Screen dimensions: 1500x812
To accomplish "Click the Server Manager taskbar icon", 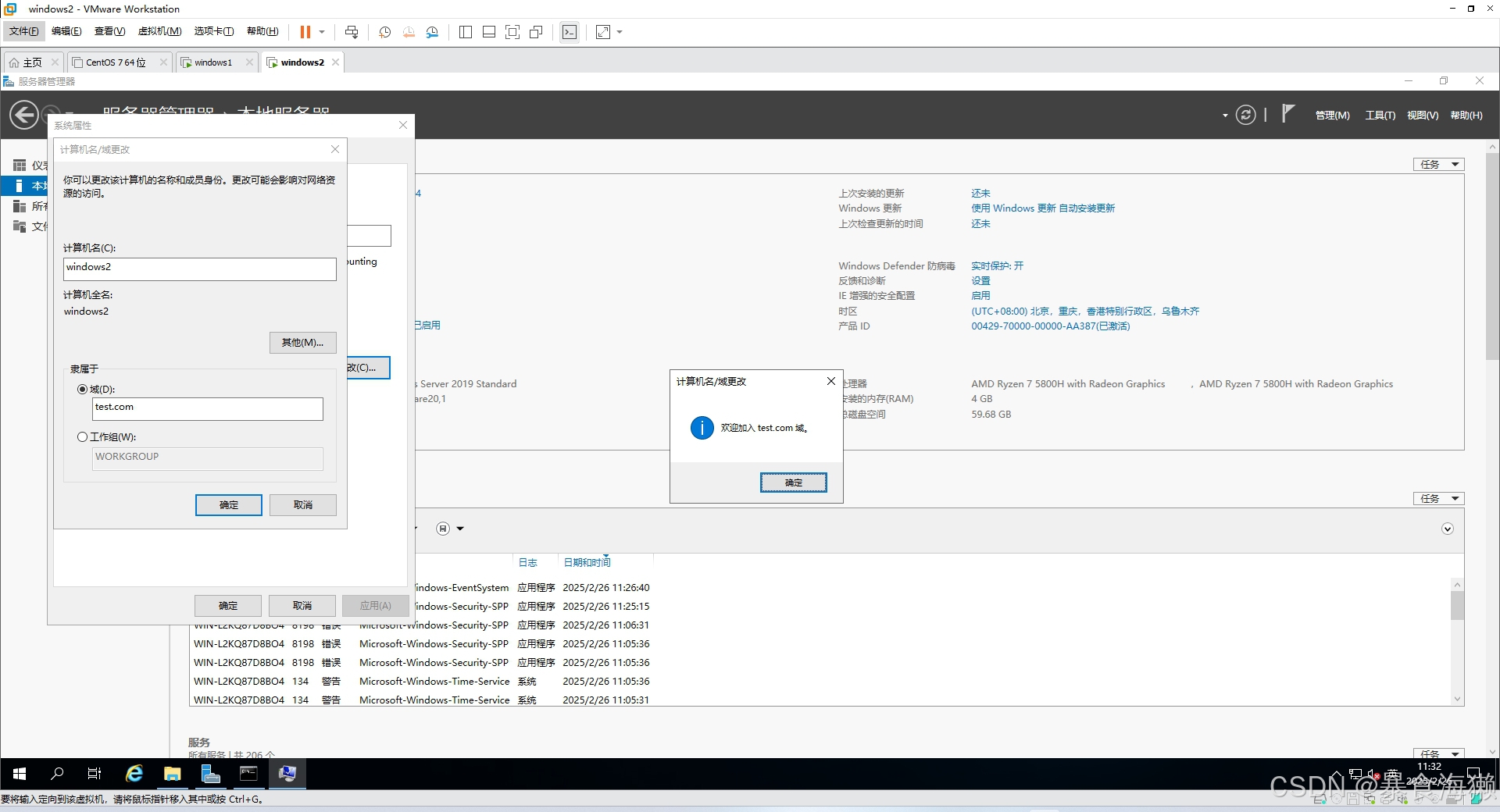I will (x=210, y=774).
